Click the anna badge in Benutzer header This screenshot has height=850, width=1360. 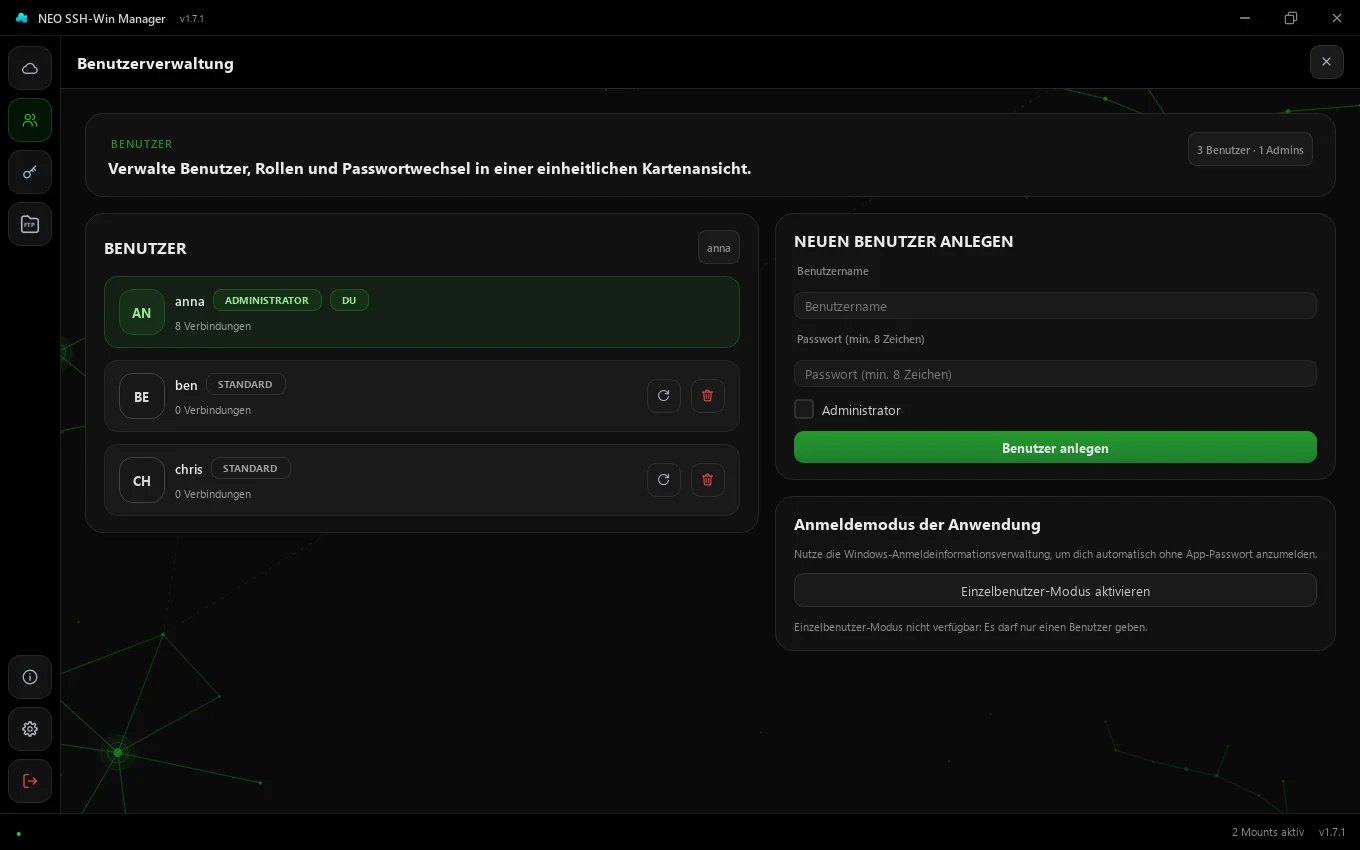(719, 247)
